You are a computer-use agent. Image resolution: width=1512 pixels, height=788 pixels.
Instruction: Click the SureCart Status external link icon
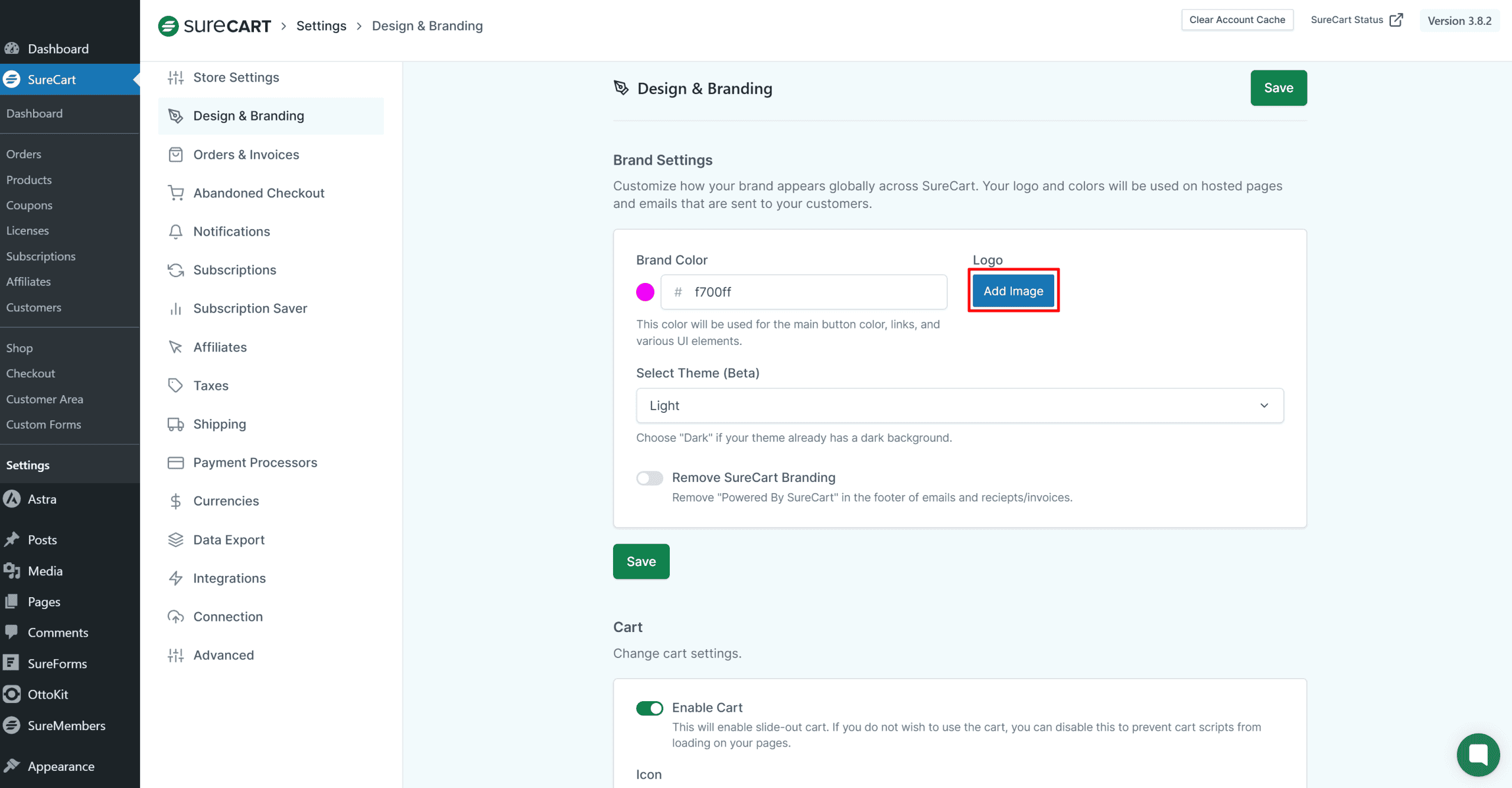(1396, 20)
